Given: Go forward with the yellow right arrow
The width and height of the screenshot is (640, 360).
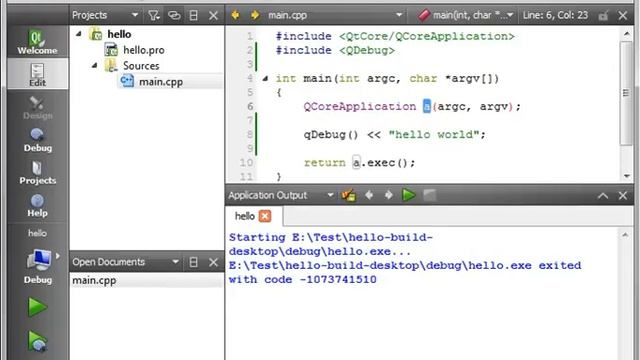Looking at the screenshot, I should (255, 16).
